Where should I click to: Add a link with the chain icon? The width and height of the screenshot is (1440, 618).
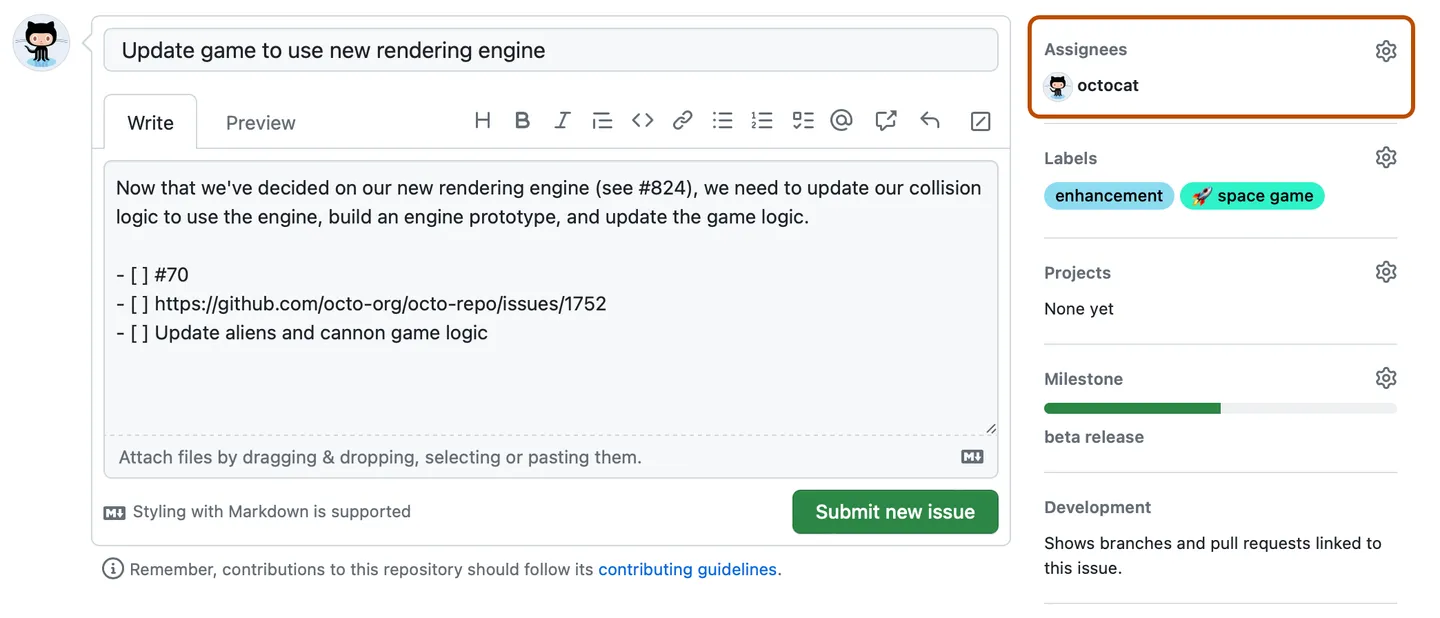[x=682, y=121]
